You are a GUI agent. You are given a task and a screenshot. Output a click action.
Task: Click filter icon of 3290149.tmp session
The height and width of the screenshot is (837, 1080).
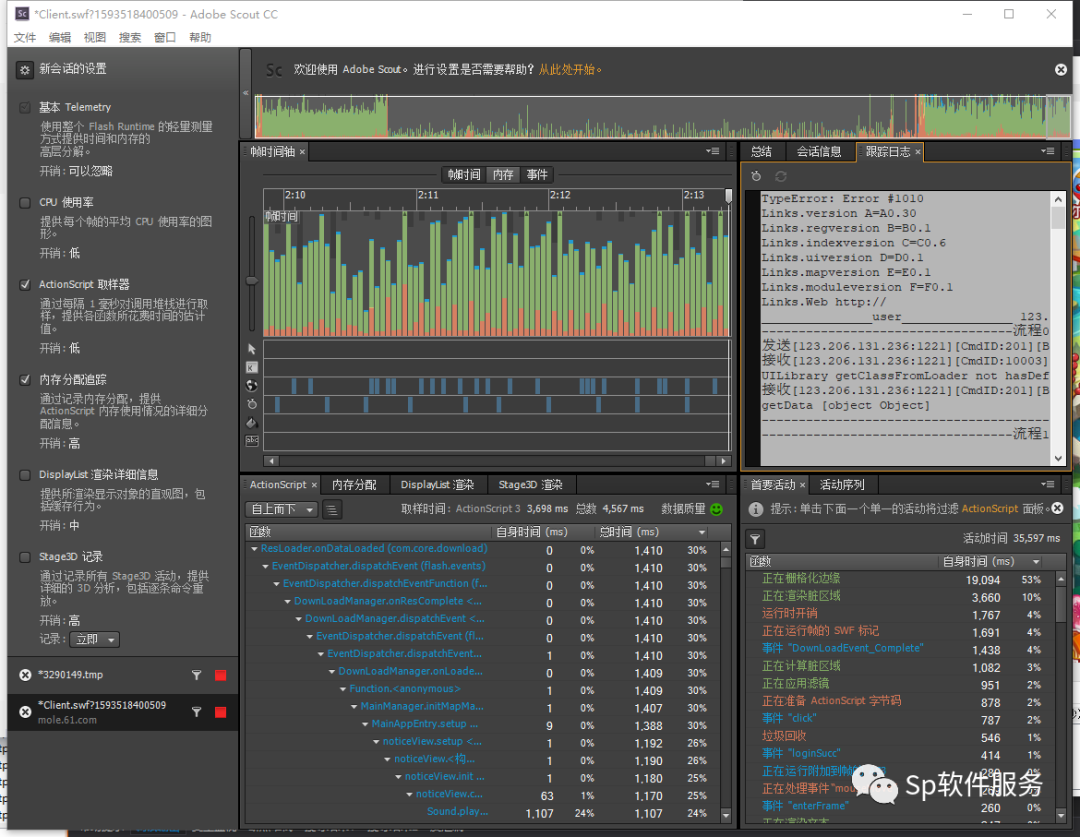tap(196, 675)
